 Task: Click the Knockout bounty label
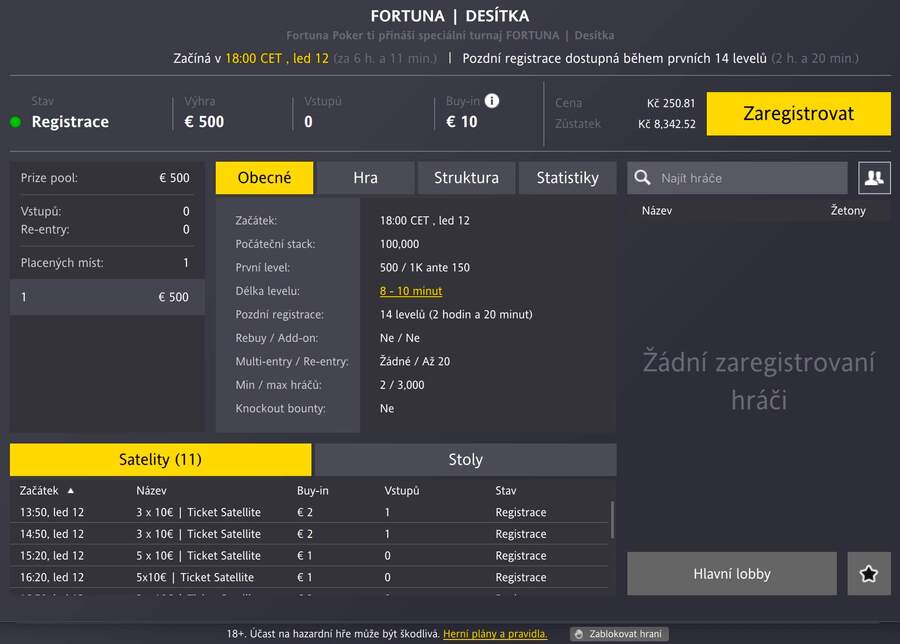pyautogui.click(x=280, y=409)
